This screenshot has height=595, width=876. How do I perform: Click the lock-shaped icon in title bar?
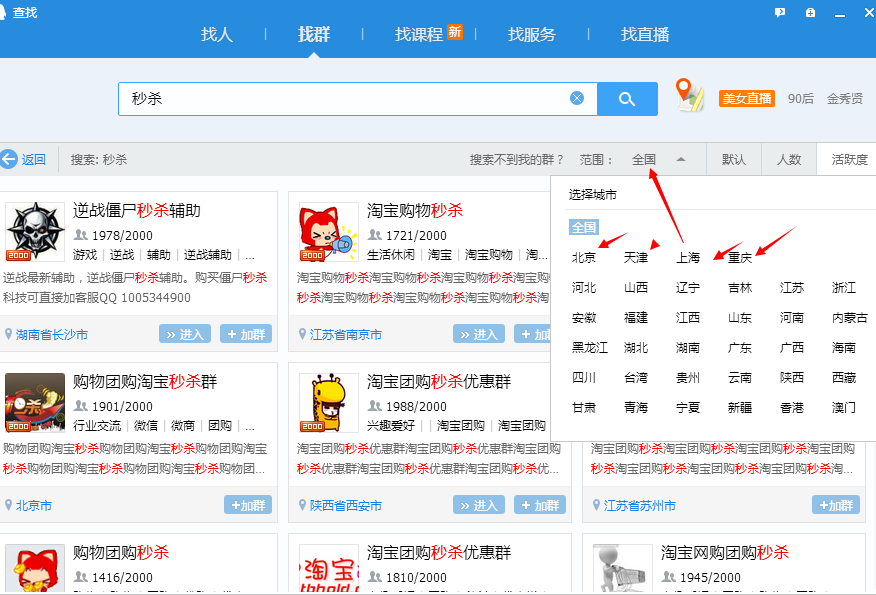[x=810, y=12]
